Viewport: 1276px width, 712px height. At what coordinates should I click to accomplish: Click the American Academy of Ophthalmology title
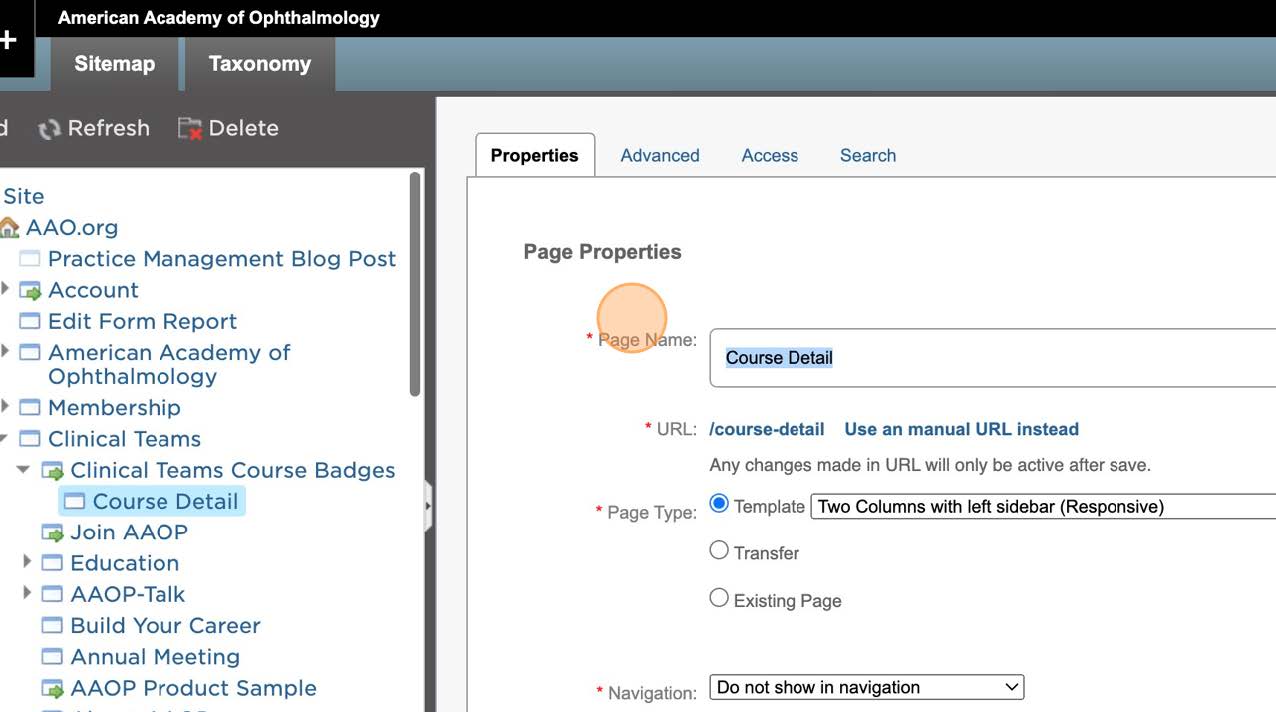click(219, 18)
